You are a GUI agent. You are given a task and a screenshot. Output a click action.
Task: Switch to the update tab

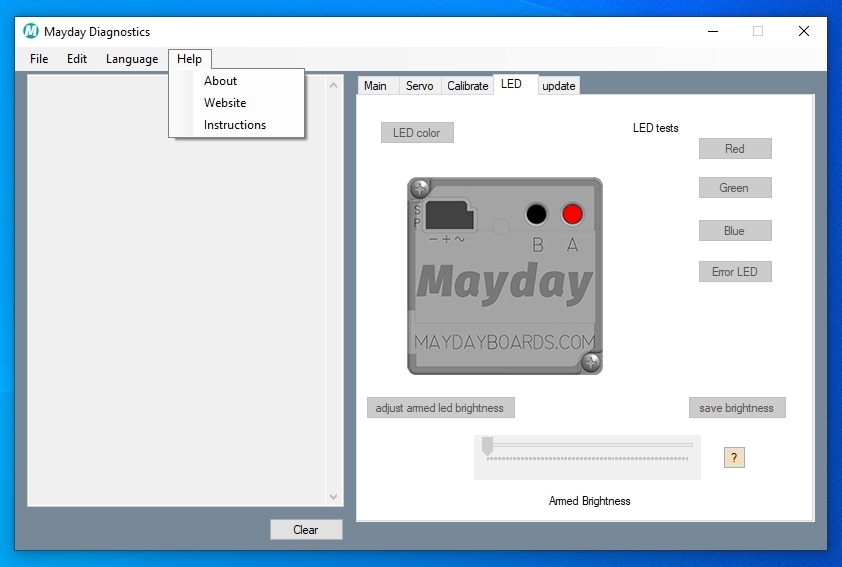tap(558, 86)
